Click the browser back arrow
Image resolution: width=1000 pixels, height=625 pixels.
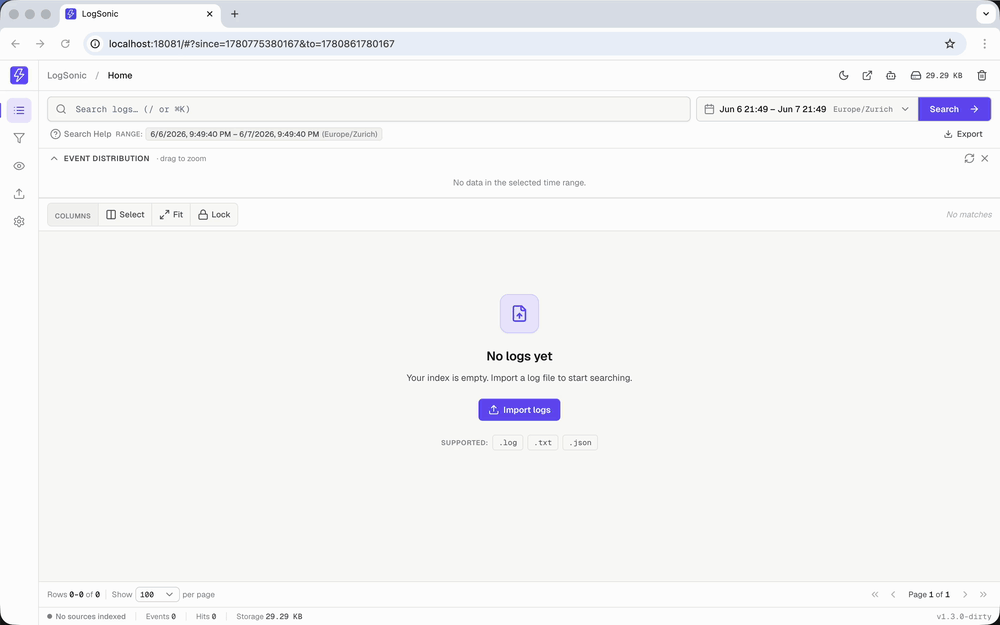[15, 44]
